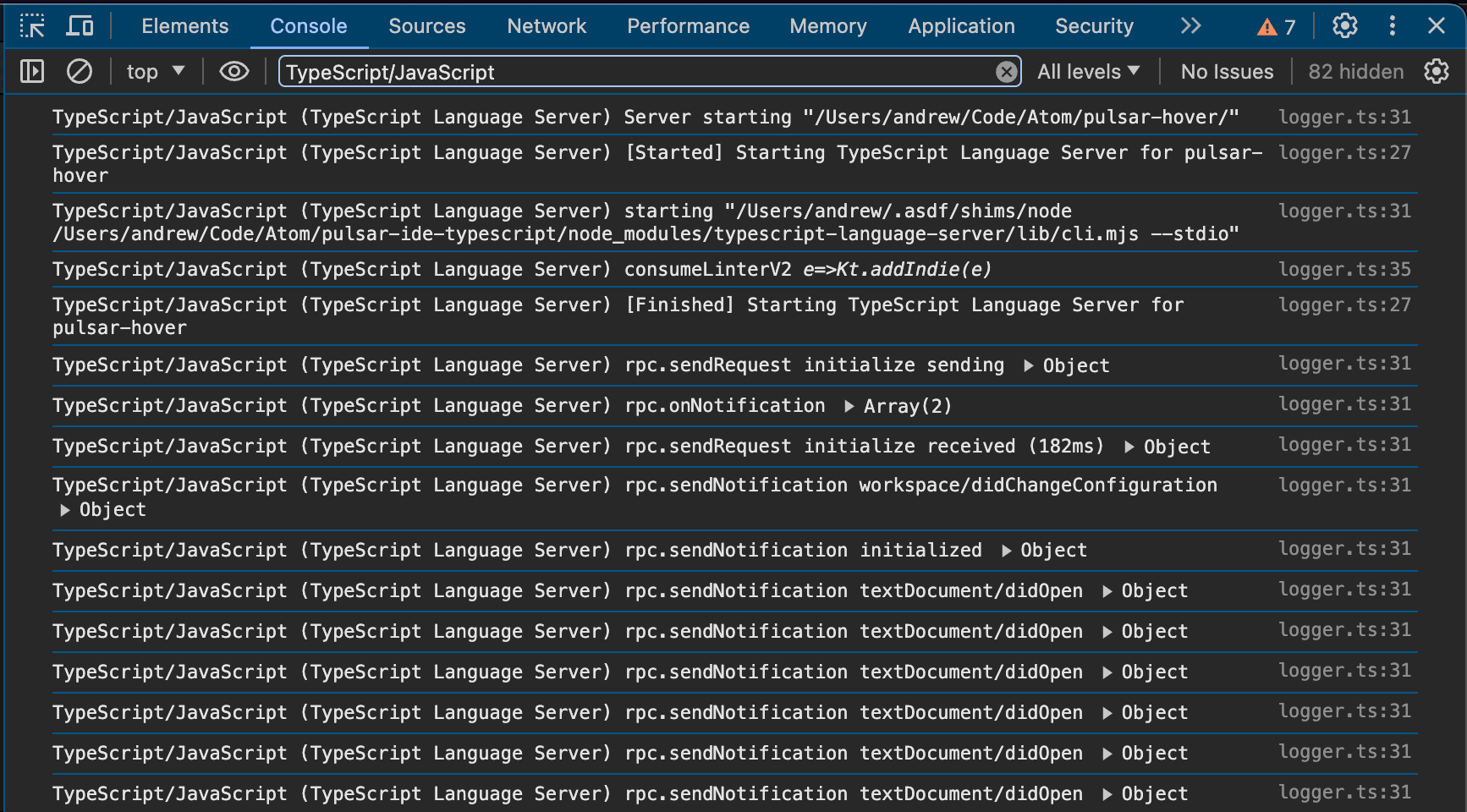The image size is (1467, 812).
Task: Select the inspect element tool
Action: (x=33, y=25)
